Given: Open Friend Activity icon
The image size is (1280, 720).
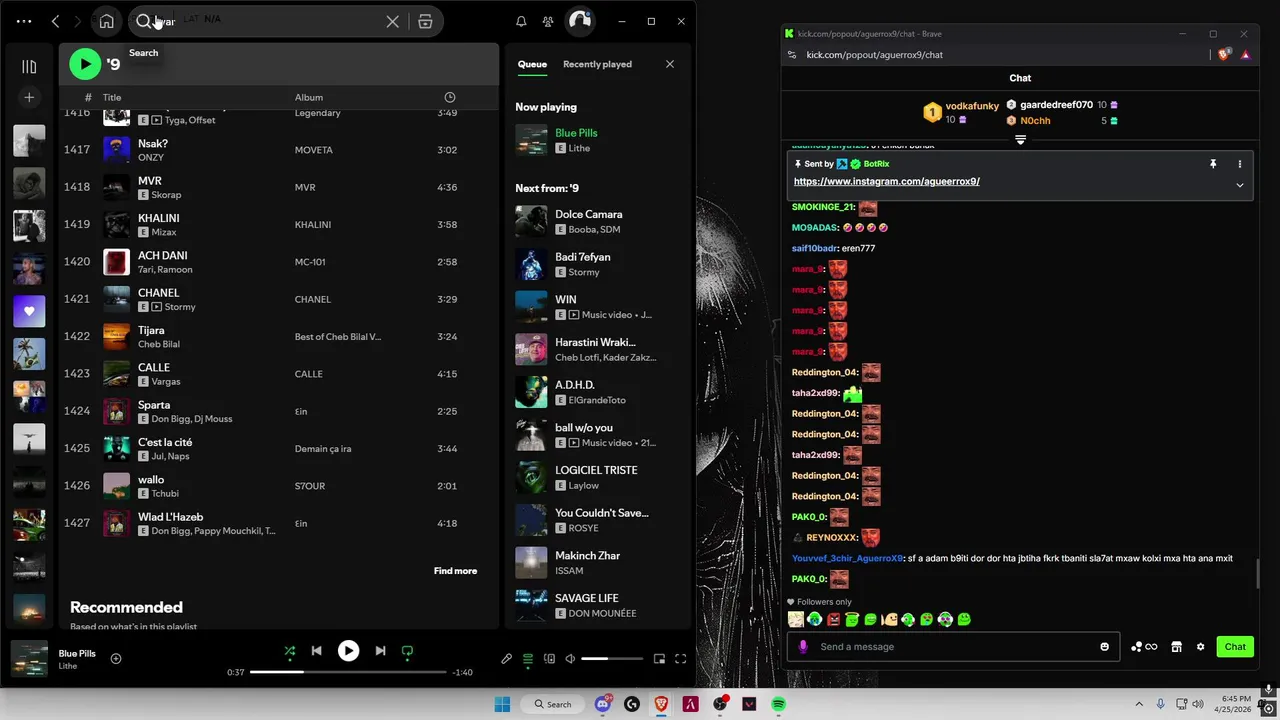Looking at the screenshot, I should [548, 21].
